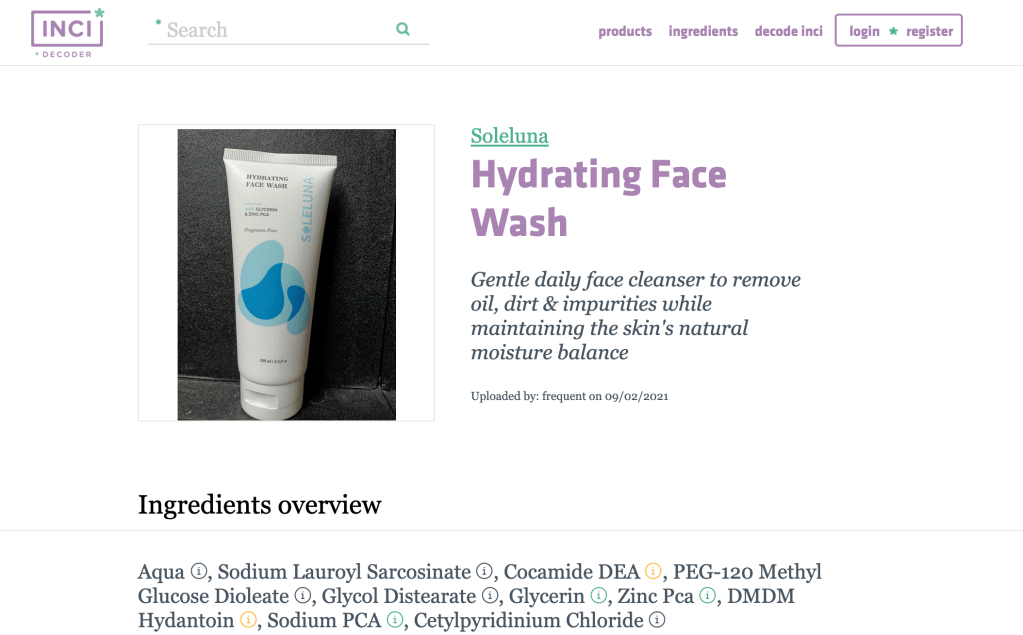Click info icon after Glycol Distearate
1023x635 pixels.
(490, 595)
